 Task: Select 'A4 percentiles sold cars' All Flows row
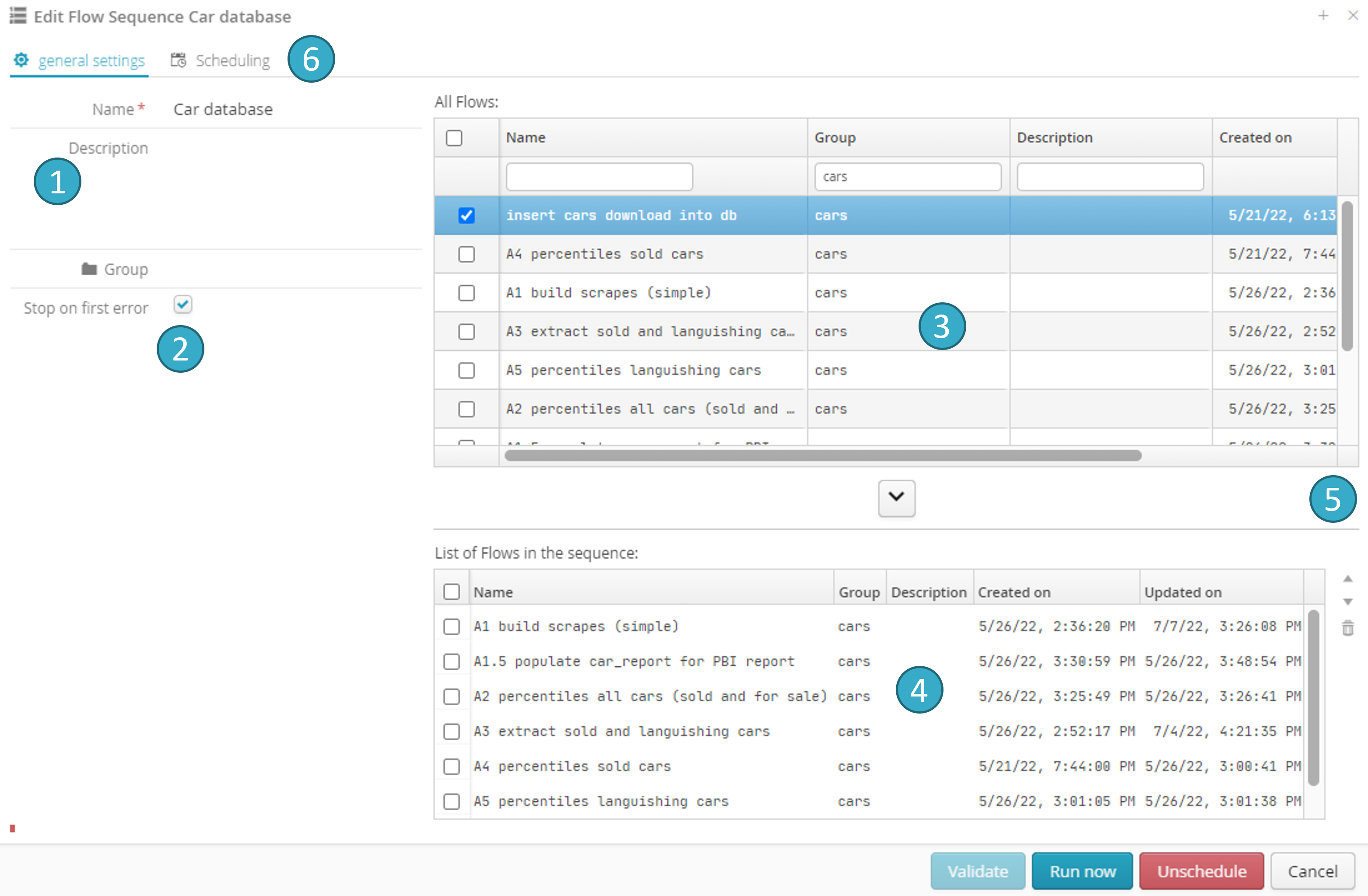(885, 254)
